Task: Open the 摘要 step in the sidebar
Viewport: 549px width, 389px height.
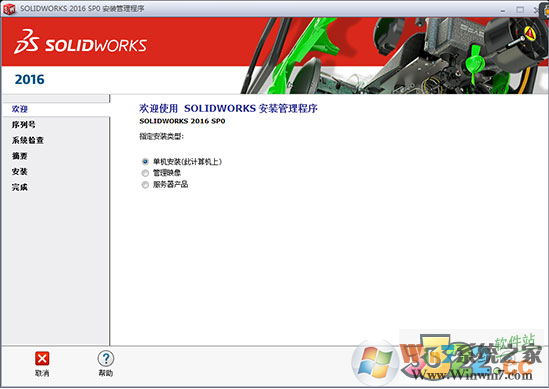Action: [20, 156]
